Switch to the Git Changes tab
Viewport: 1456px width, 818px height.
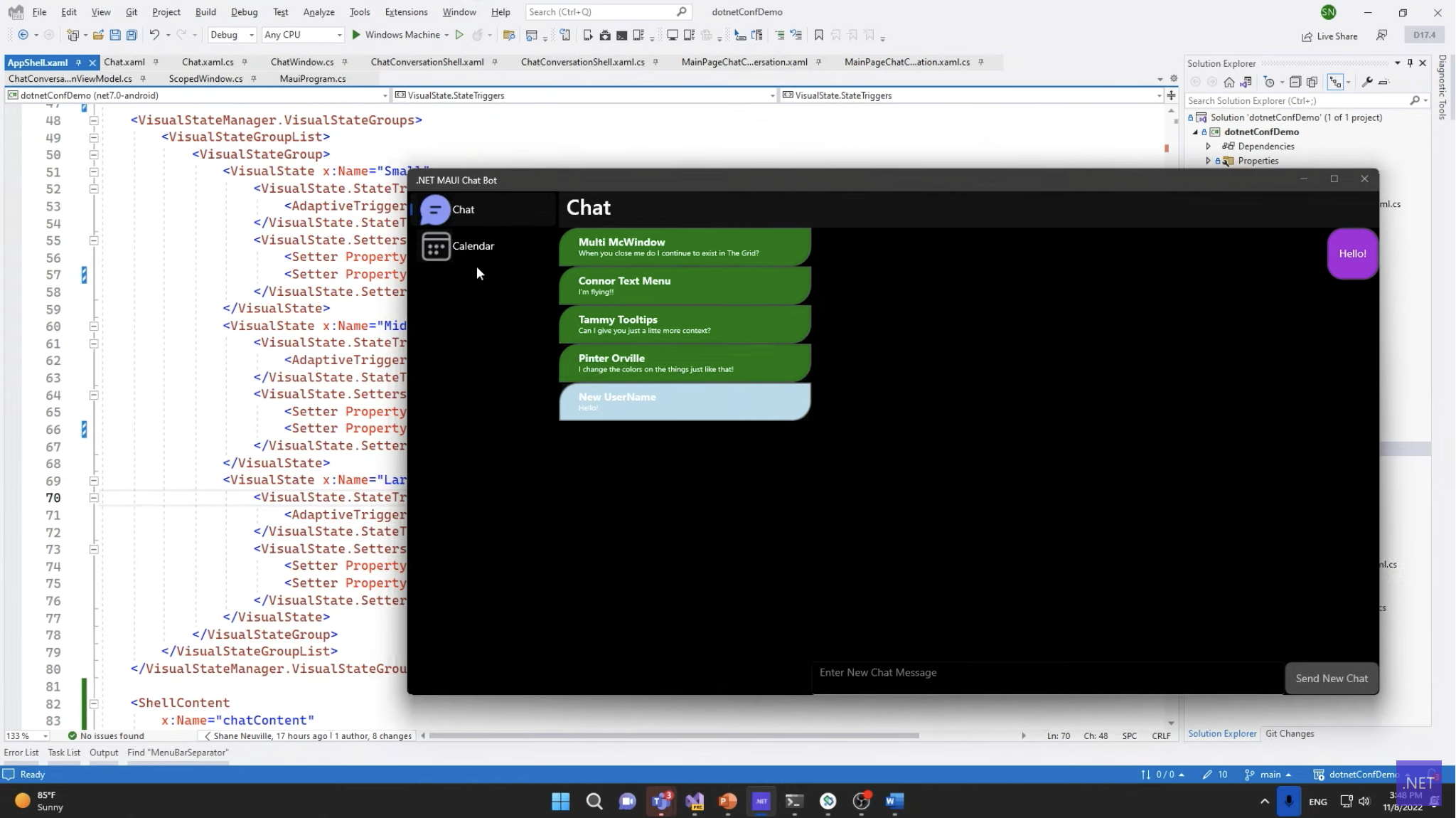click(1290, 734)
